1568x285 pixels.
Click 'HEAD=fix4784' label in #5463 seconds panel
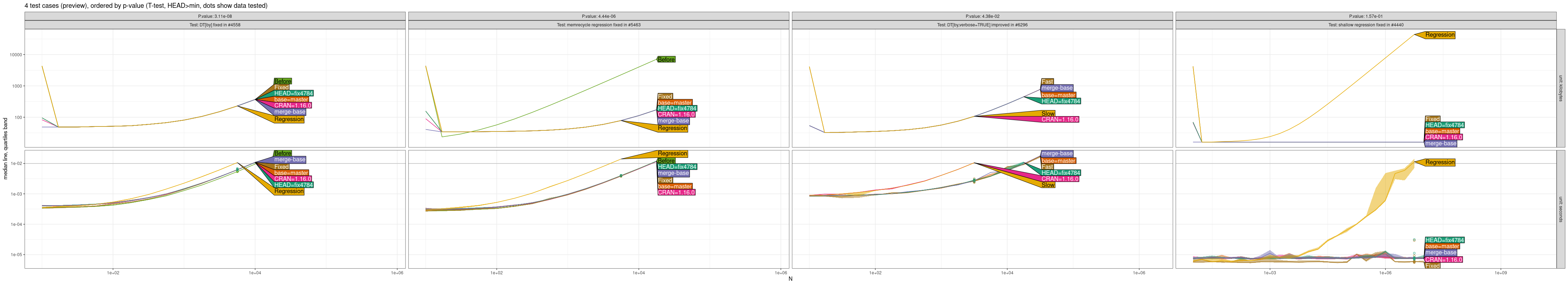(x=677, y=167)
